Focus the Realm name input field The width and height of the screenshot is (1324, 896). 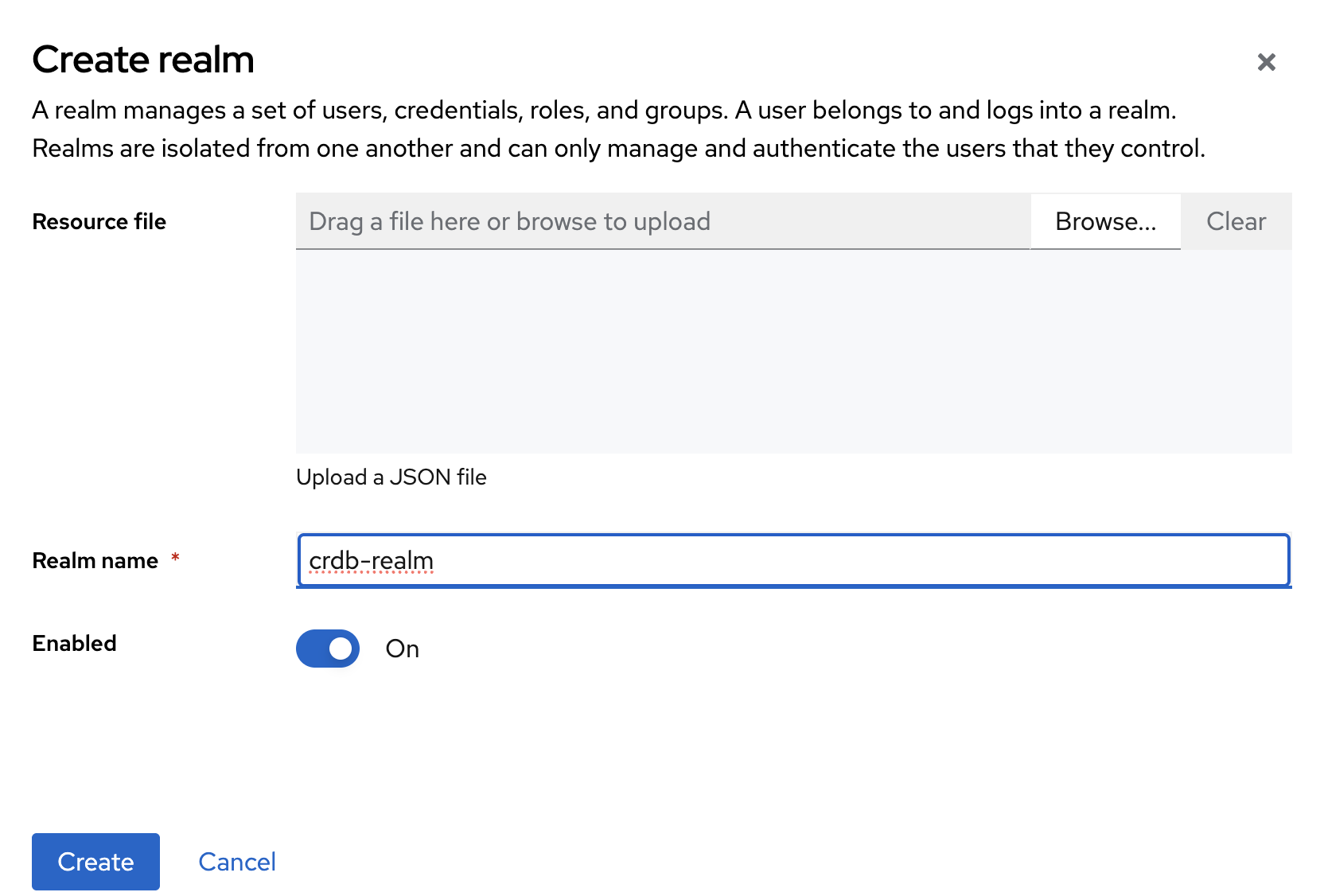coord(792,560)
